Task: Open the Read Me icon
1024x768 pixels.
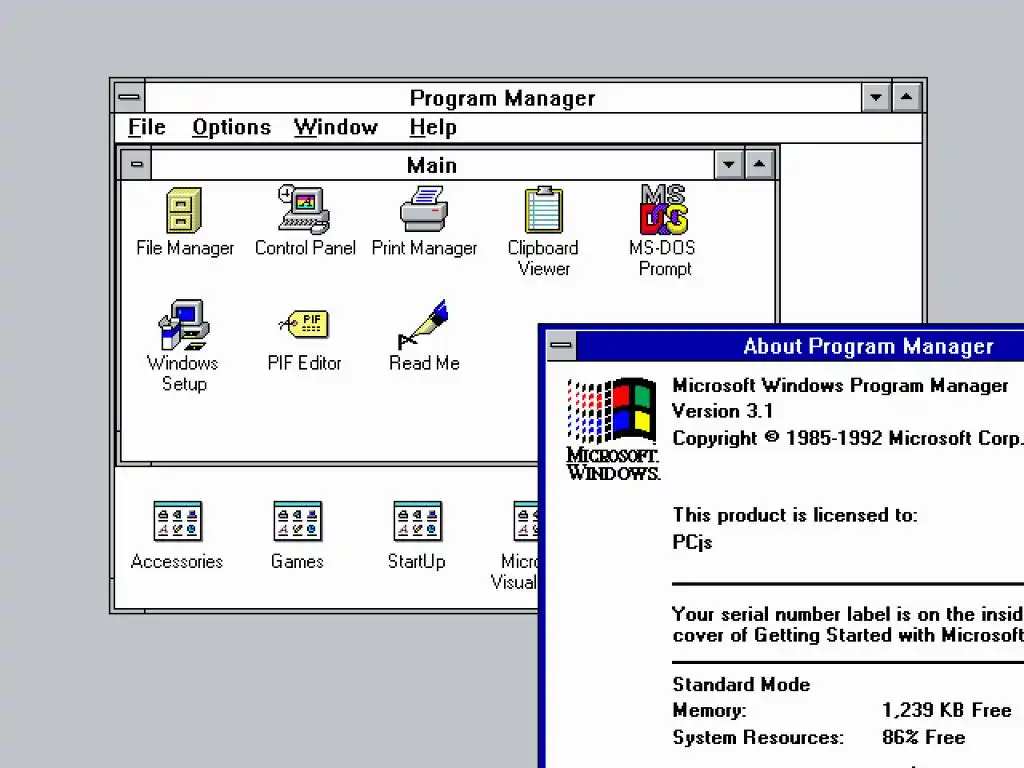Action: tap(424, 336)
